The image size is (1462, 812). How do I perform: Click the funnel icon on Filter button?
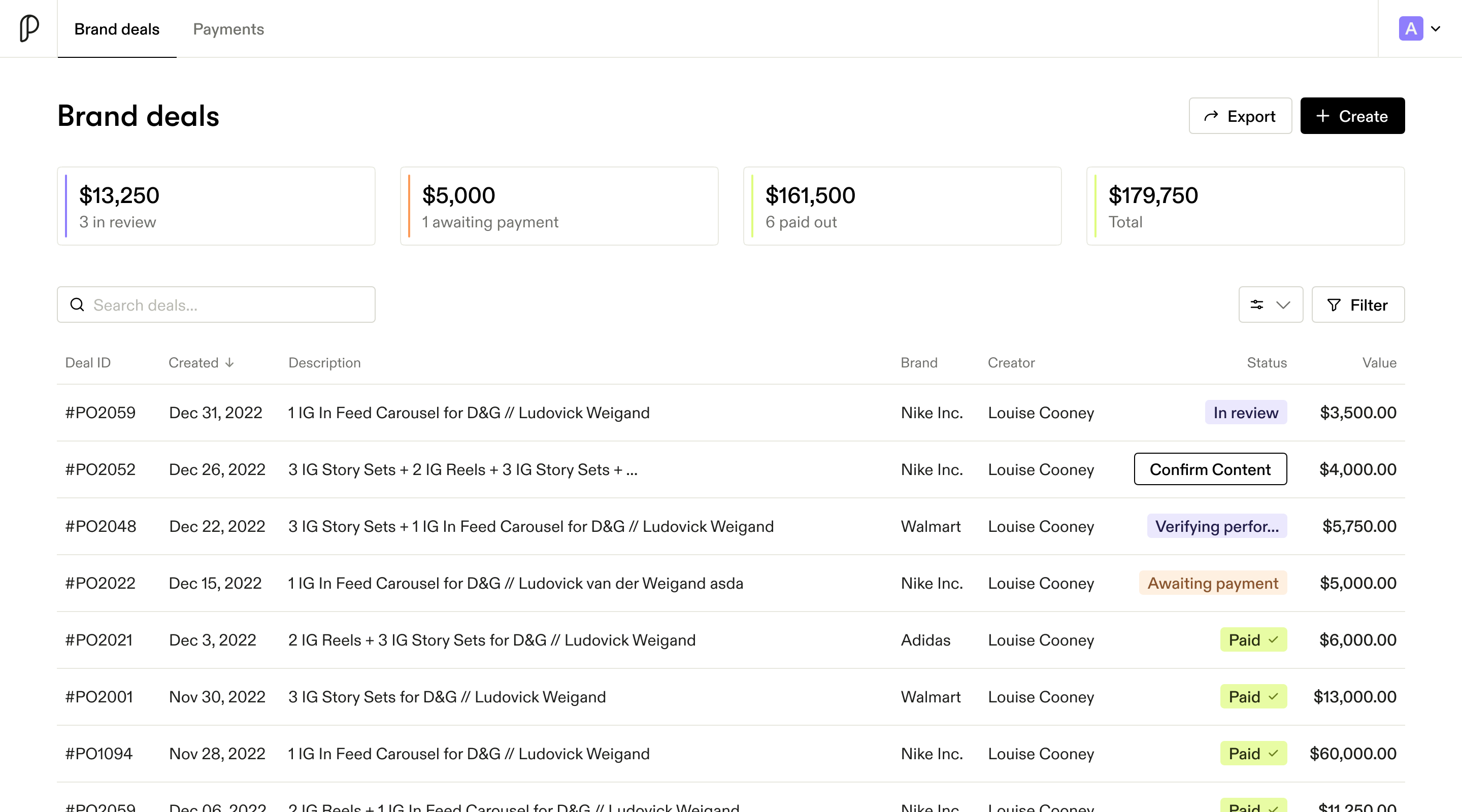click(1334, 304)
